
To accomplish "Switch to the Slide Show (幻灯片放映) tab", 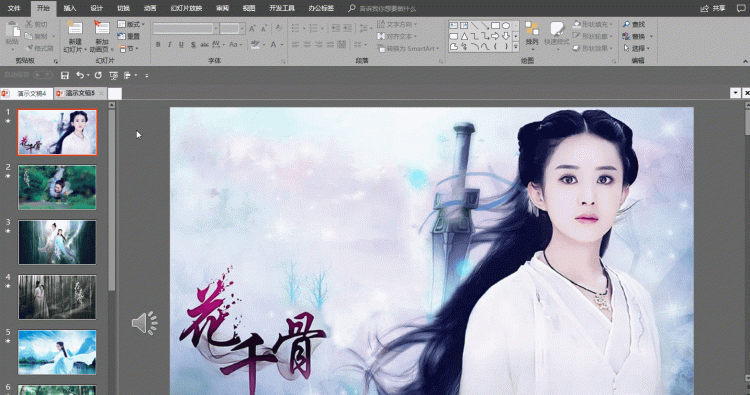I will point(186,8).
